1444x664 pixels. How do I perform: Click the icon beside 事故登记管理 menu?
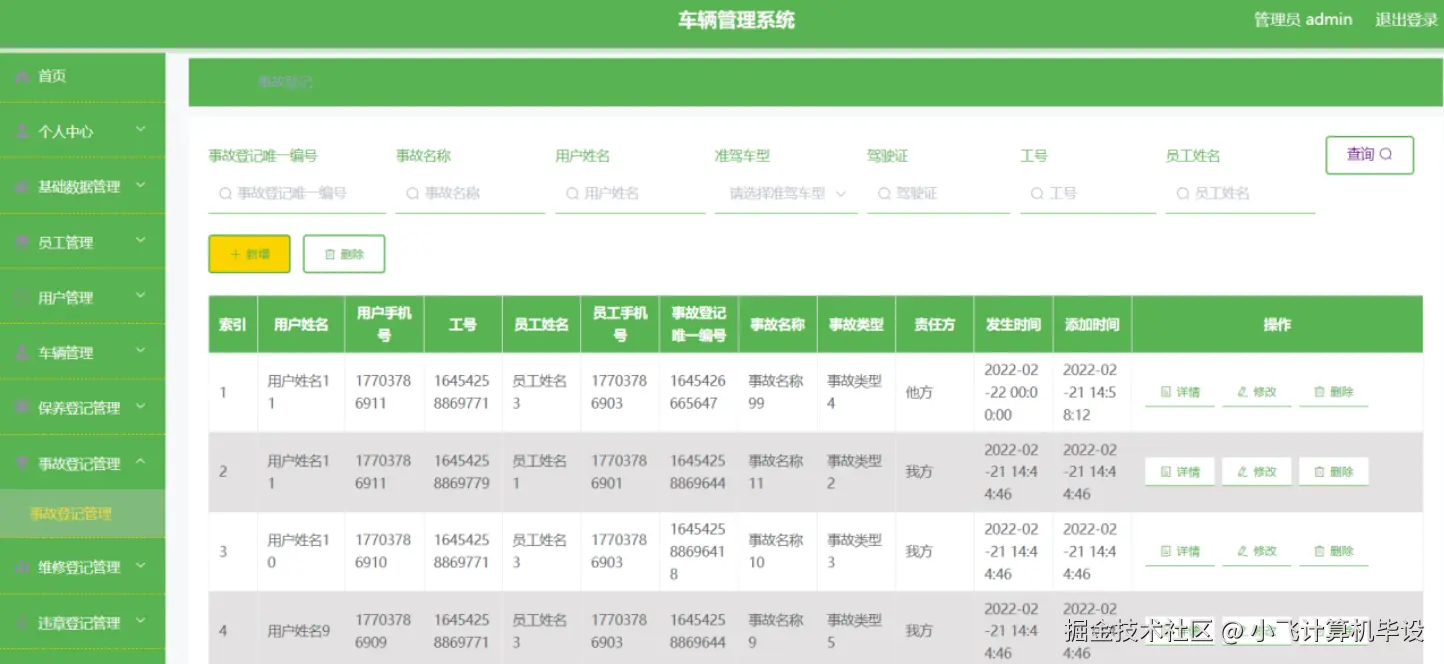click(23, 463)
